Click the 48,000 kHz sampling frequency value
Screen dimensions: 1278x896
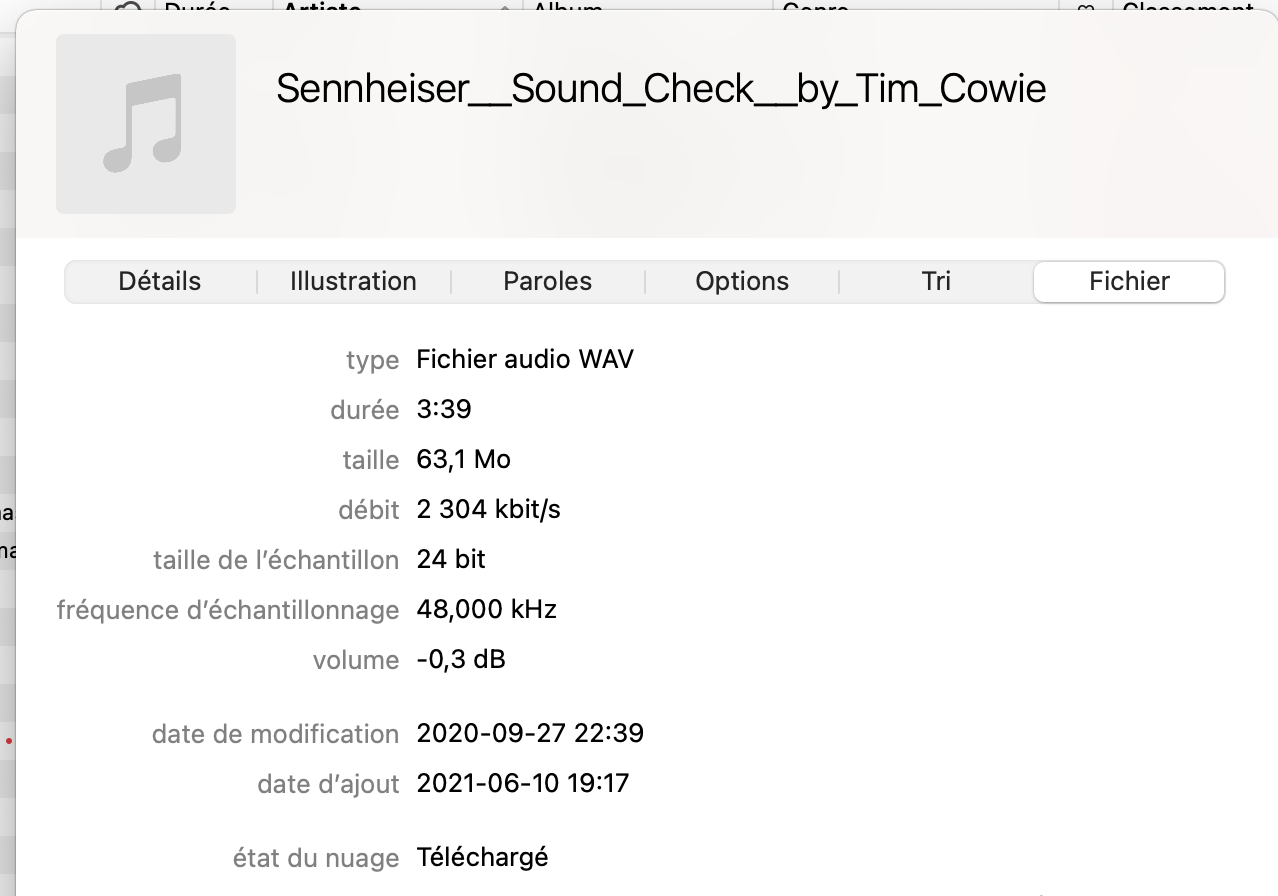click(486, 610)
